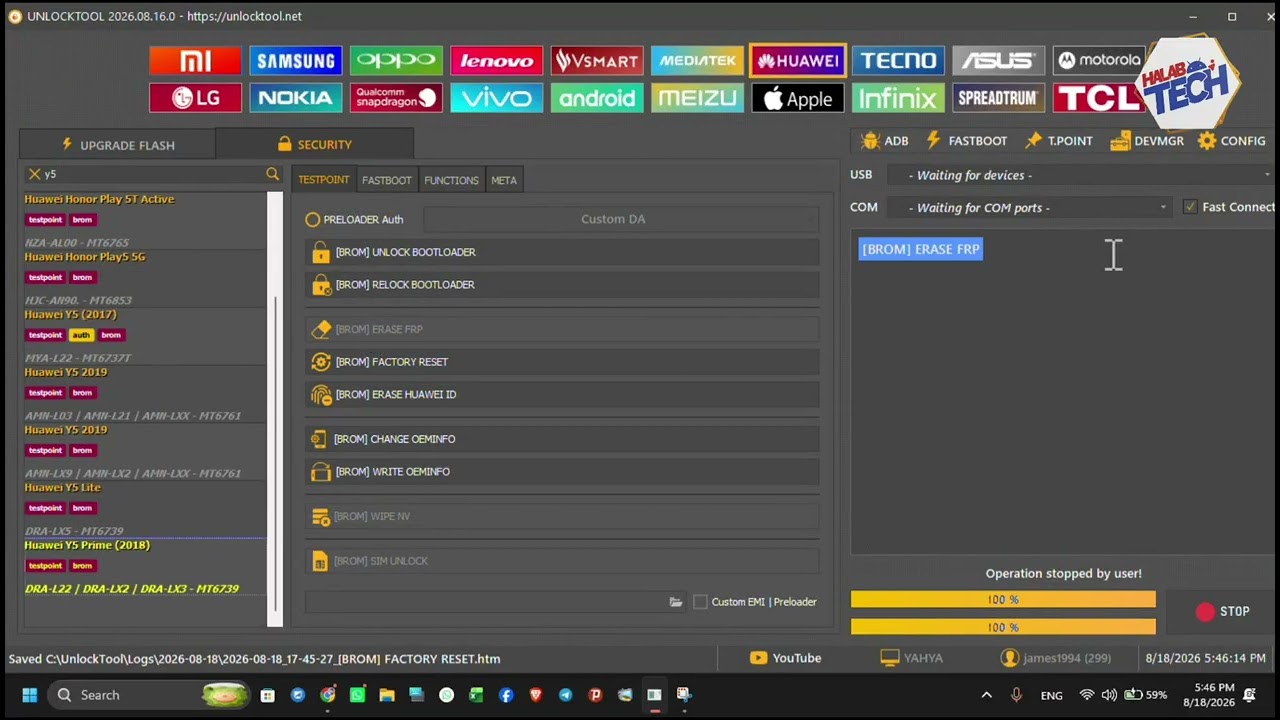Screen dimensions: 1280x720
Task: Switch to the SECURITY tab
Action: [314, 145]
